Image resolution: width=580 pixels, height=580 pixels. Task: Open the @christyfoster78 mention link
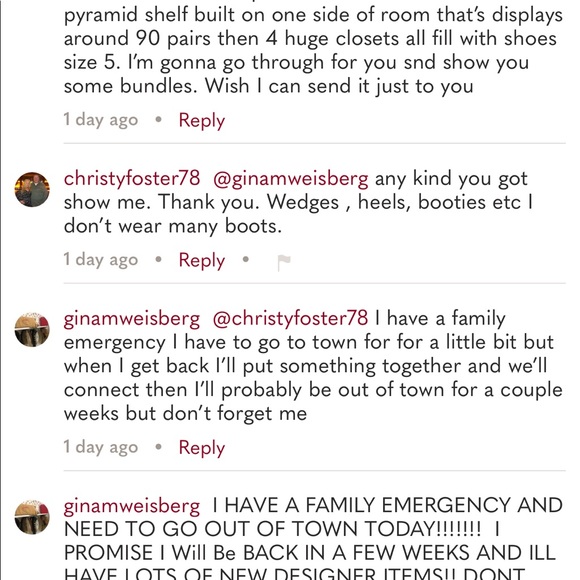[290, 319]
